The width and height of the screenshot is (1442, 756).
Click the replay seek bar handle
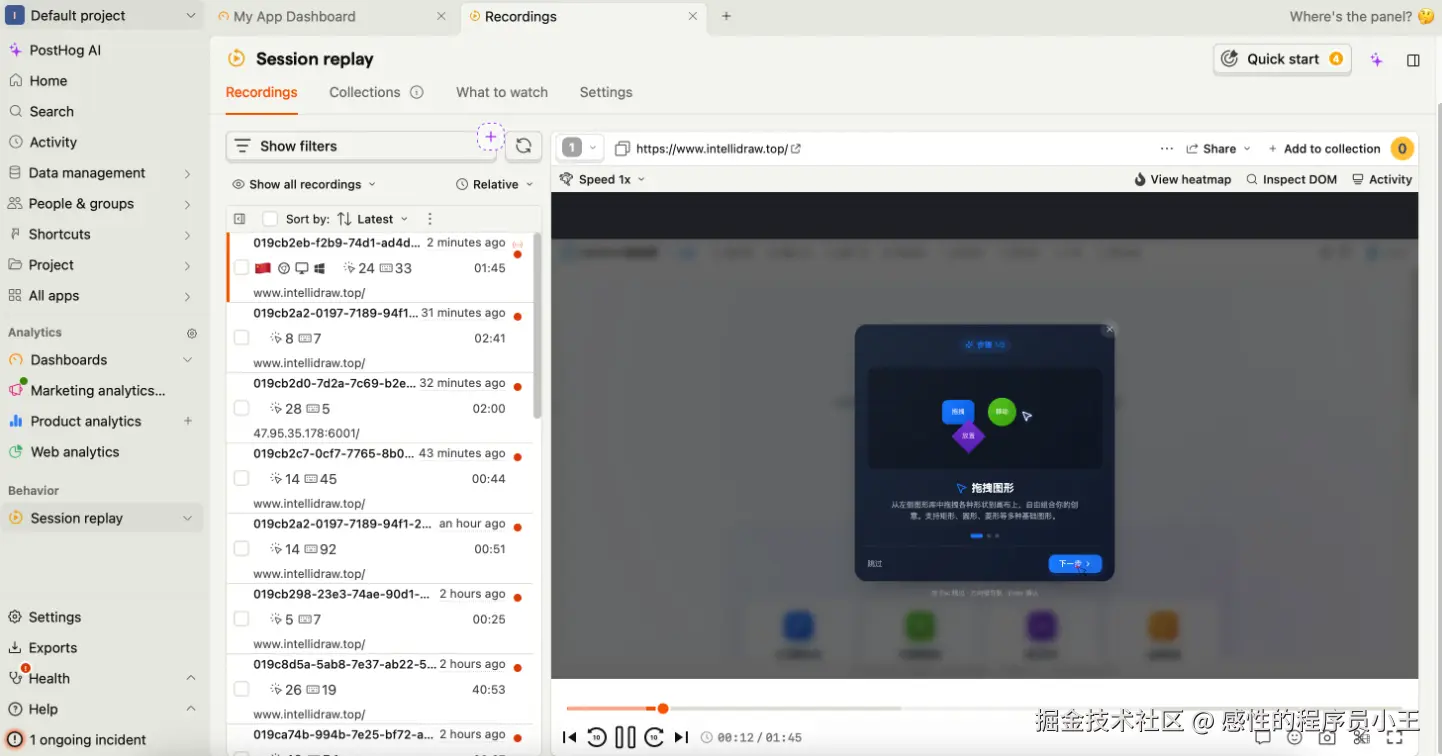tap(662, 709)
